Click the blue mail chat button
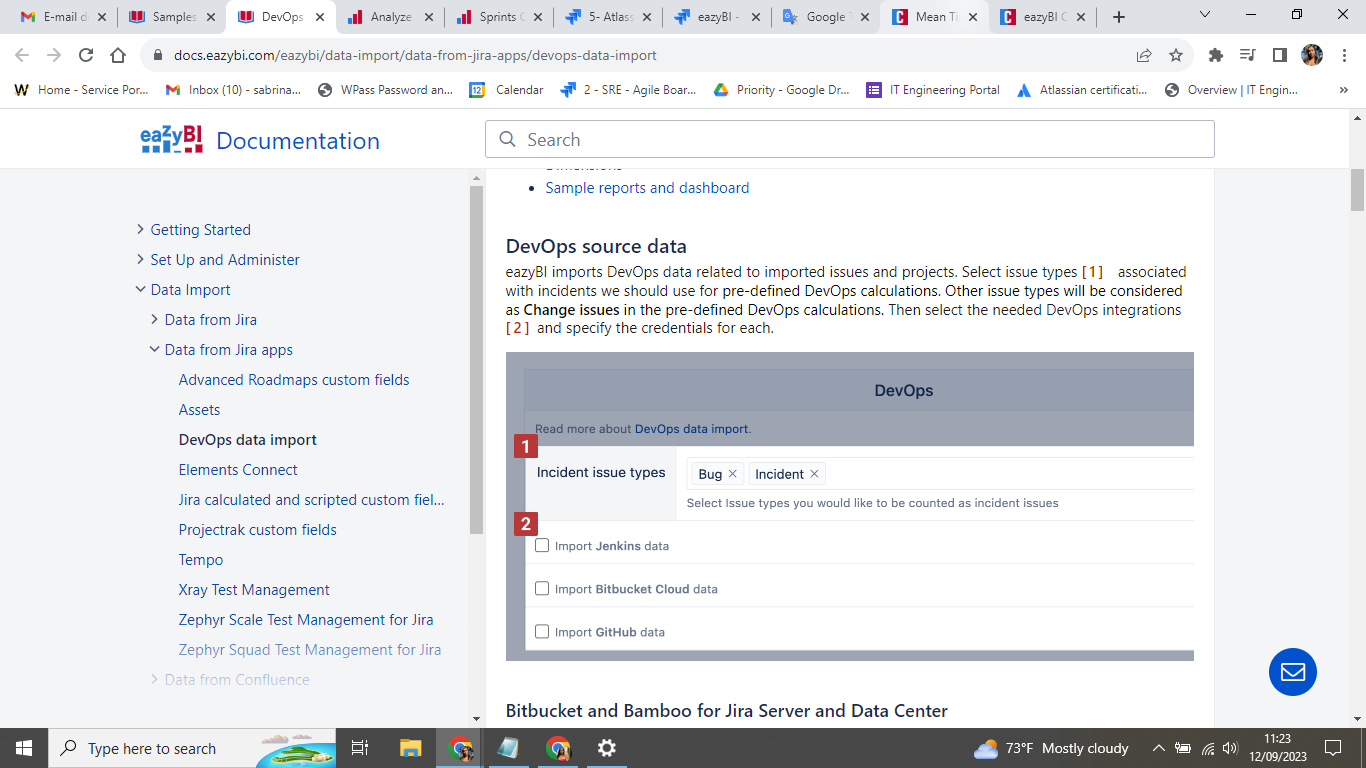The height and width of the screenshot is (768, 1366). point(1293,672)
